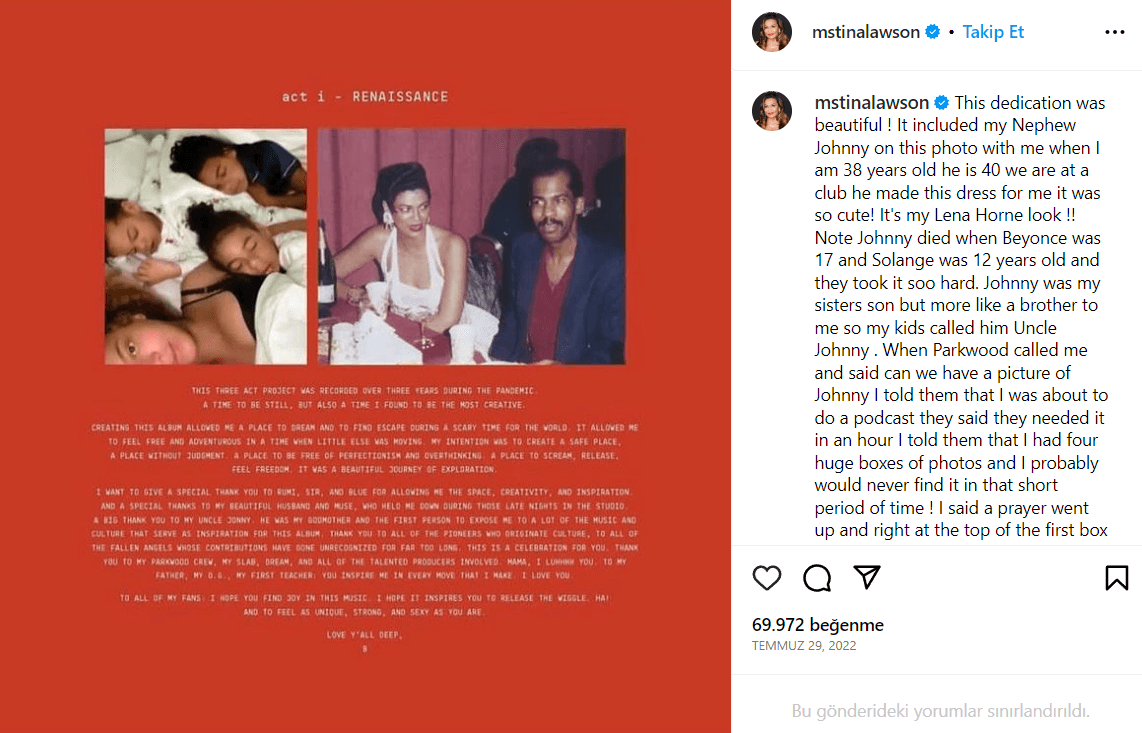Click the sleeping children photo on the left
The width and height of the screenshot is (1142, 733).
[x=205, y=246]
